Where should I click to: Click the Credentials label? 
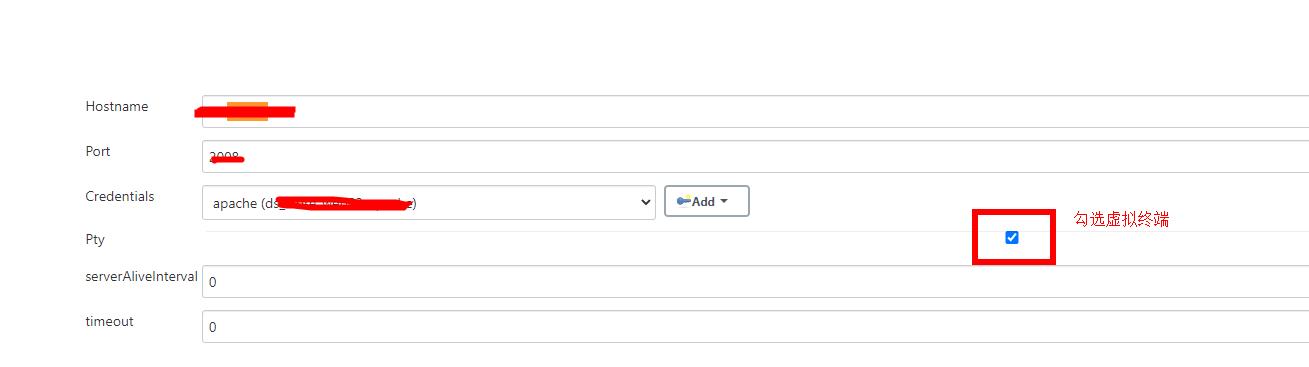coord(120,196)
